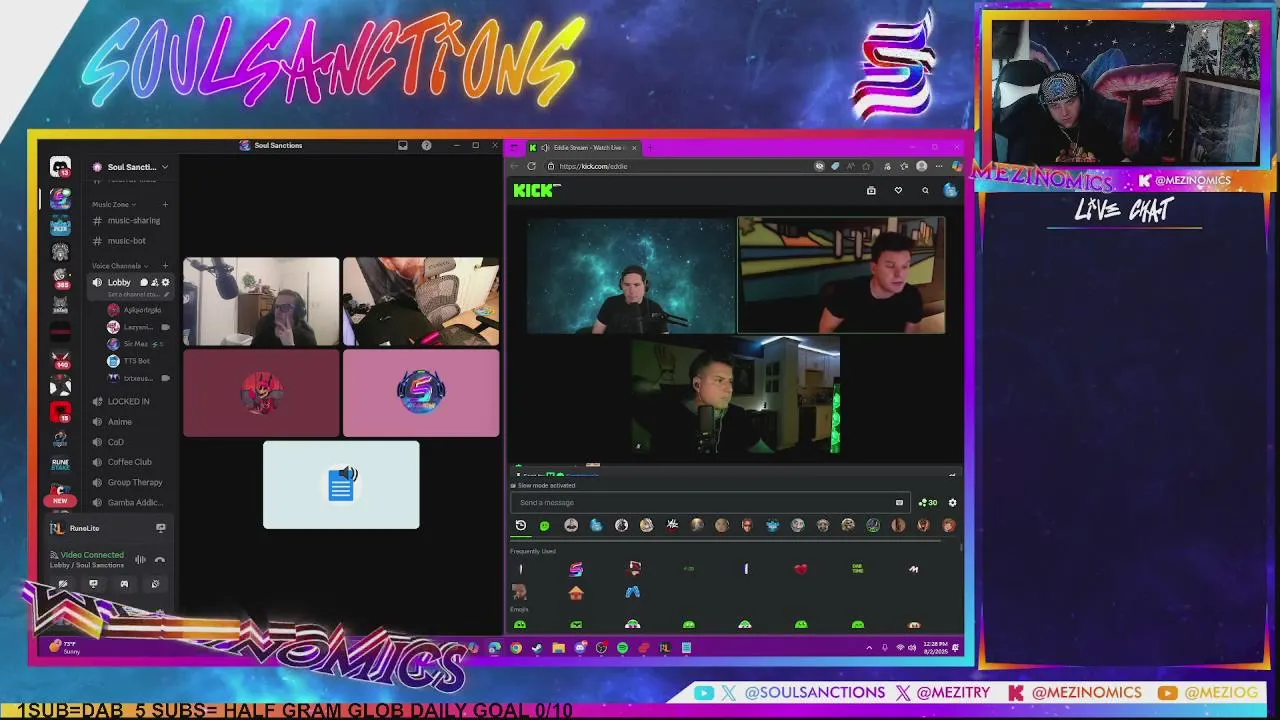Add channel to Music Zone category
Screen dimensions: 1280x720
[x=165, y=204]
